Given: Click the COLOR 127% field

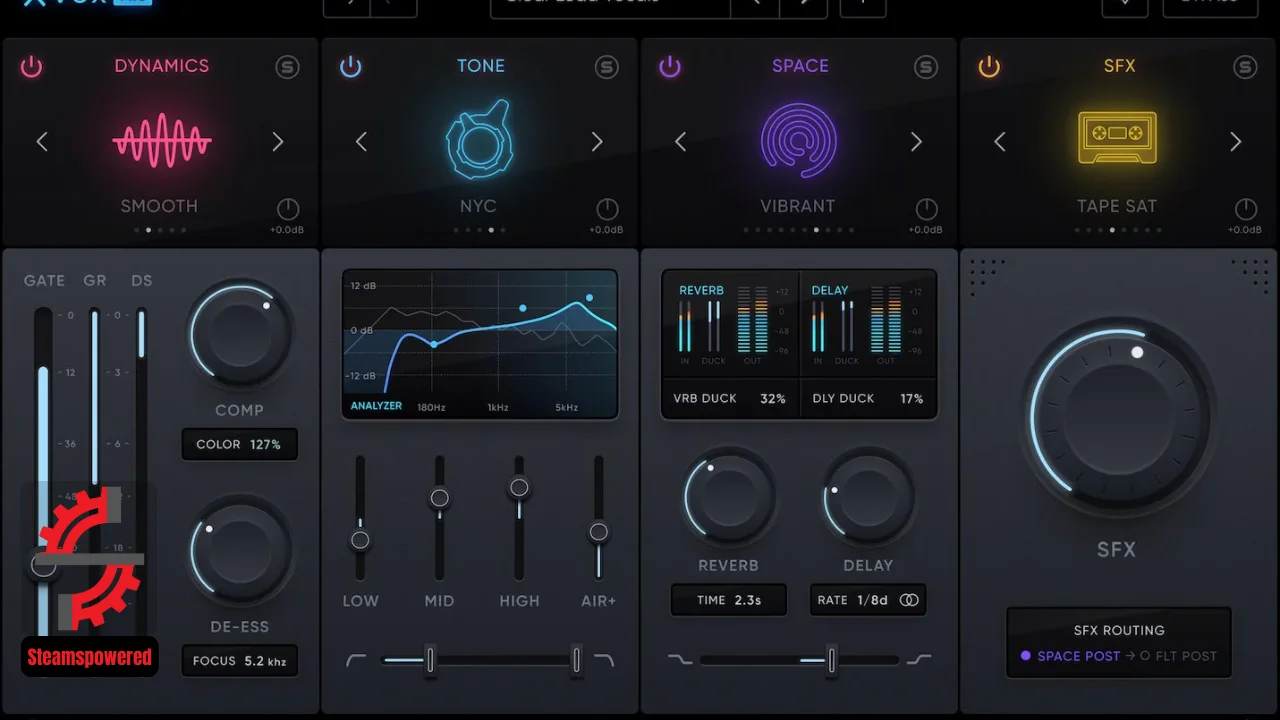Looking at the screenshot, I should [x=240, y=444].
